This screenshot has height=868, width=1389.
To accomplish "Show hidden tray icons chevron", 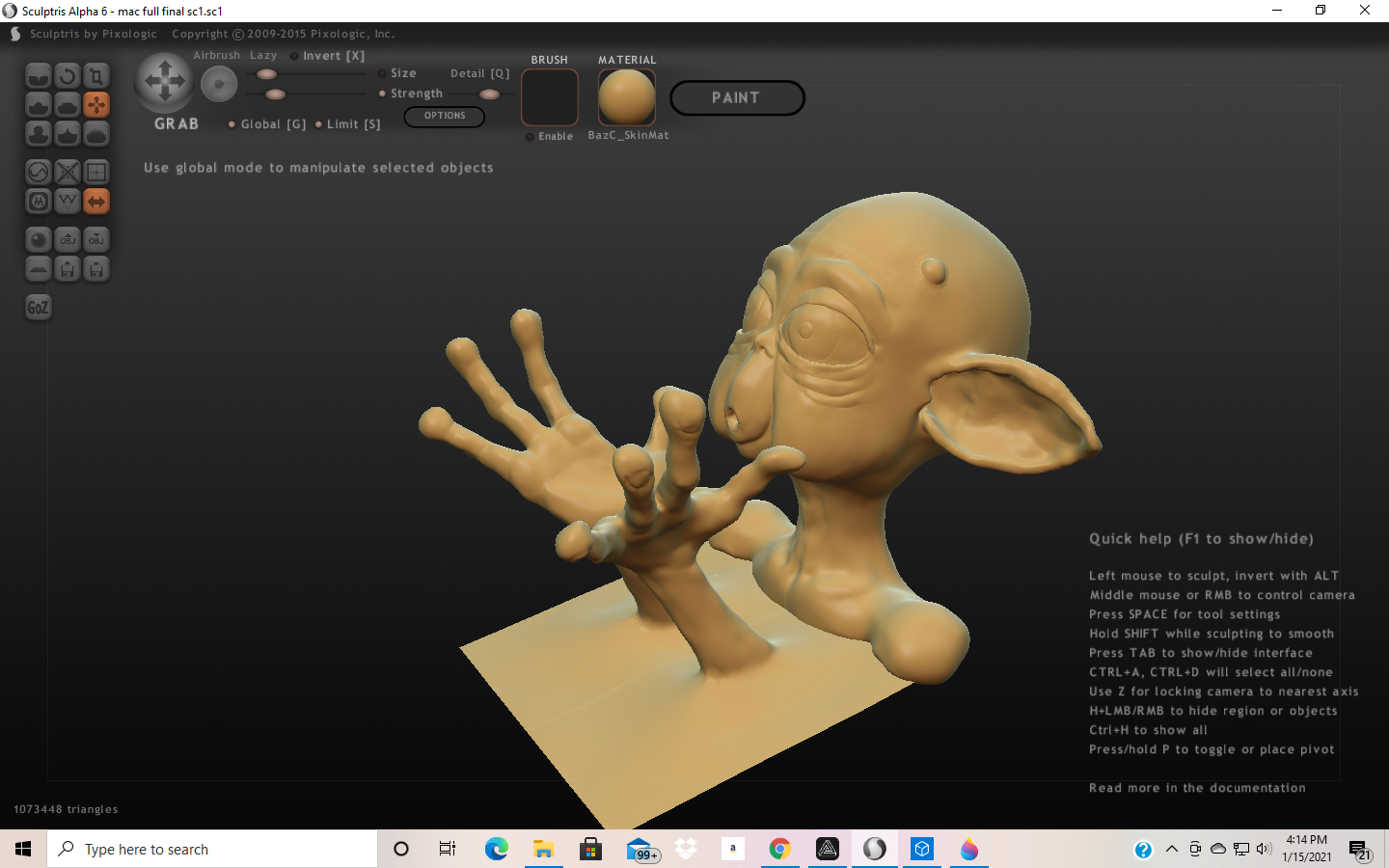I will 1172,849.
